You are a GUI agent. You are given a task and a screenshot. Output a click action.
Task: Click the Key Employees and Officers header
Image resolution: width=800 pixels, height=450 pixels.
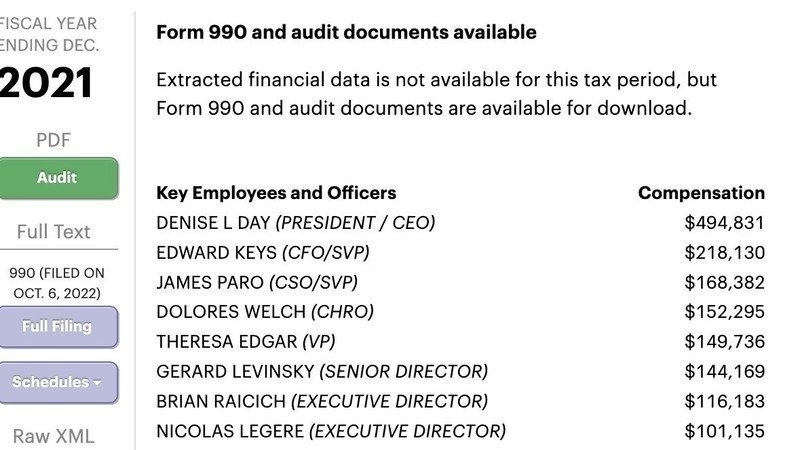276,193
